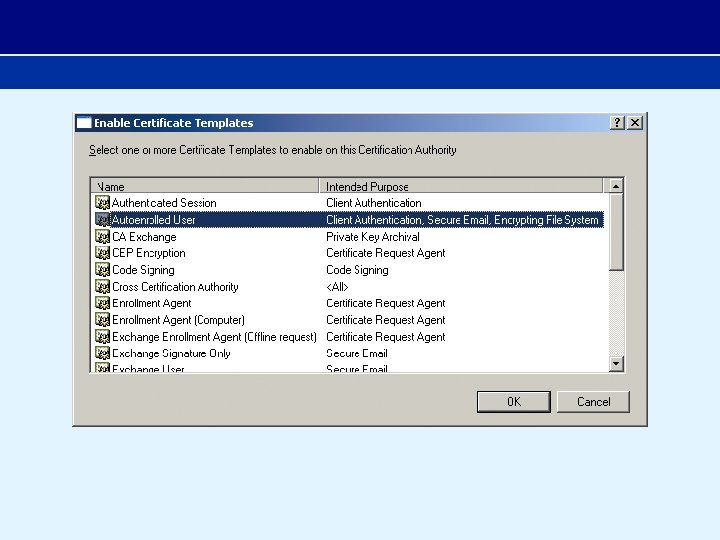Click the Enrollment Agent template icon
The height and width of the screenshot is (540, 720).
click(102, 303)
